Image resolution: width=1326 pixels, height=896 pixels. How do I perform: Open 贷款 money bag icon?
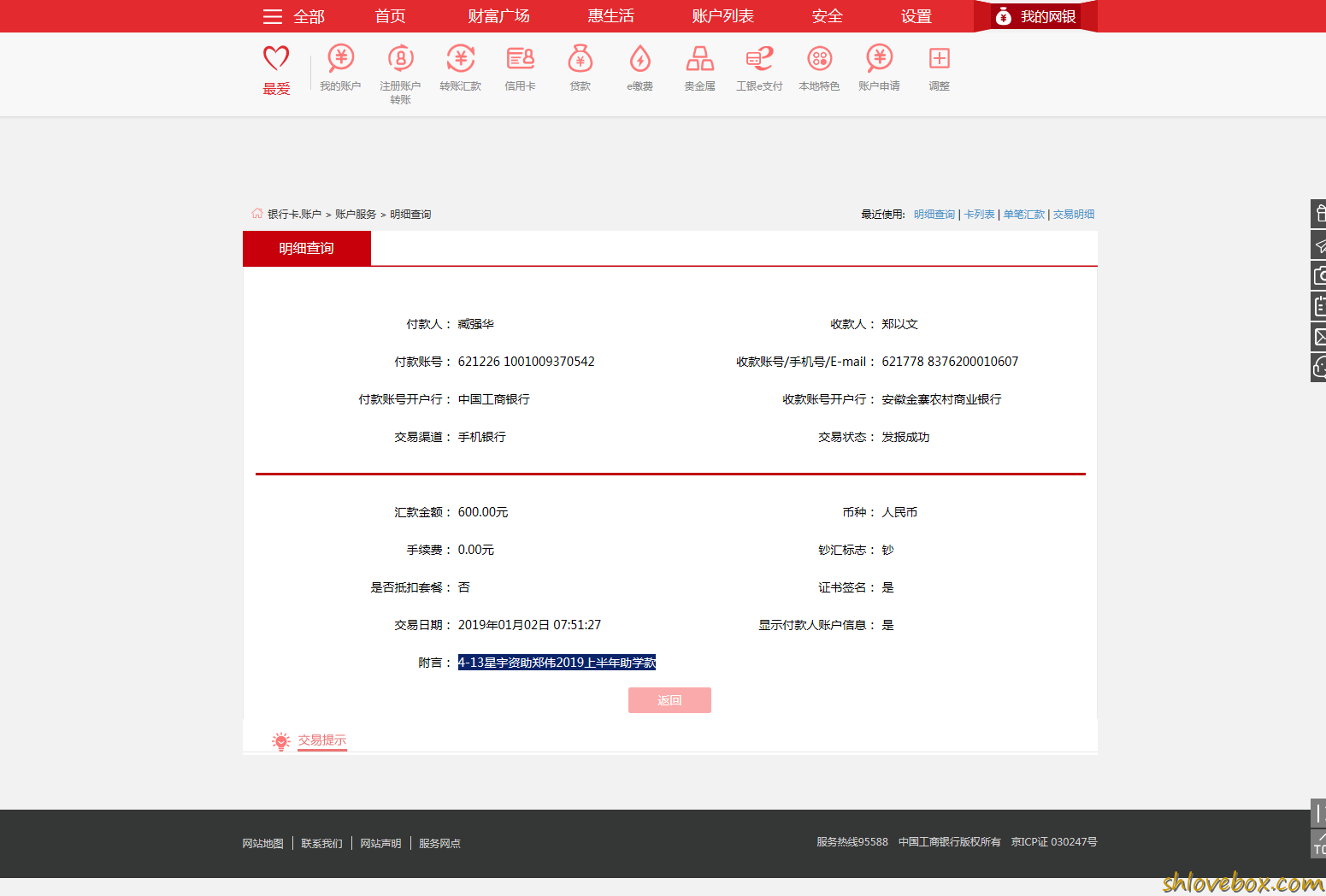[x=580, y=58]
